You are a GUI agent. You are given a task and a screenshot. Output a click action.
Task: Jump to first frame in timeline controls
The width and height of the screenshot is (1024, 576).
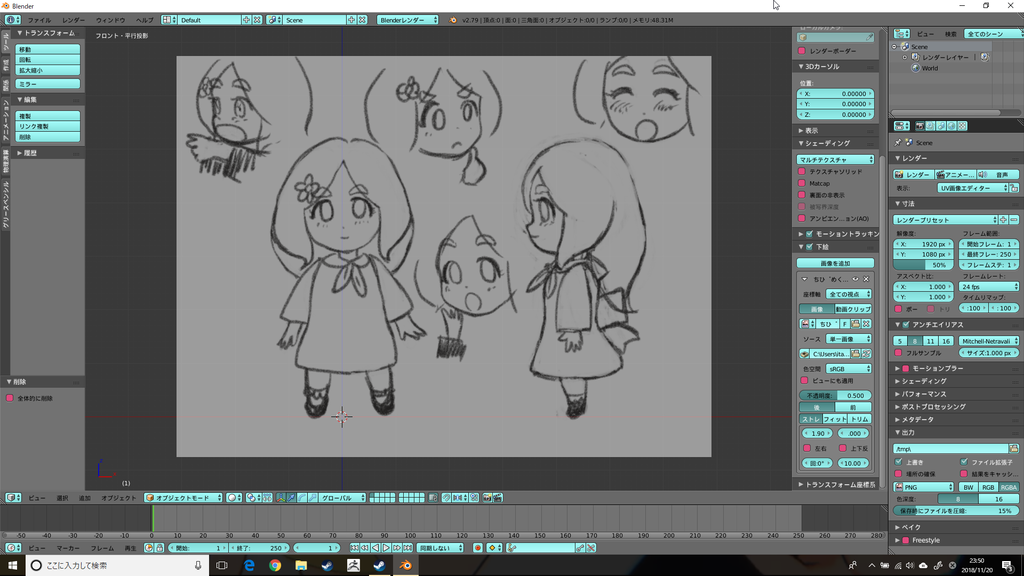tap(355, 548)
